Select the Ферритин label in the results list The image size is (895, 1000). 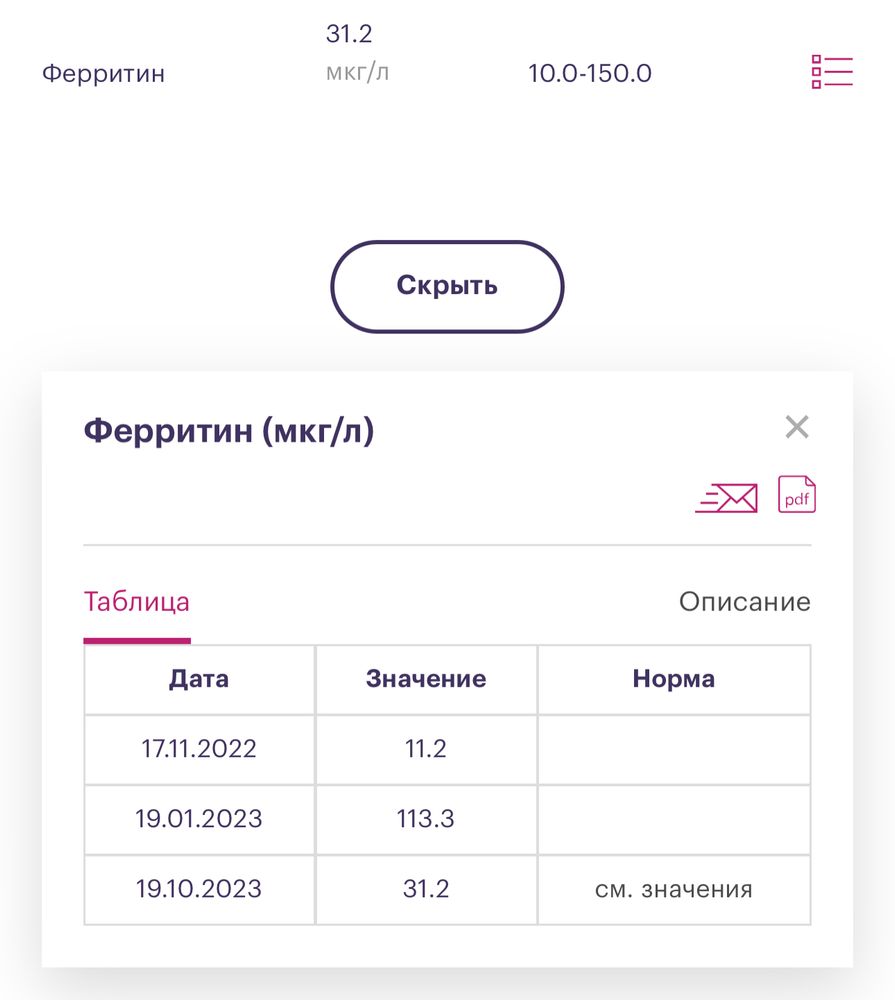pyautogui.click(x=105, y=72)
